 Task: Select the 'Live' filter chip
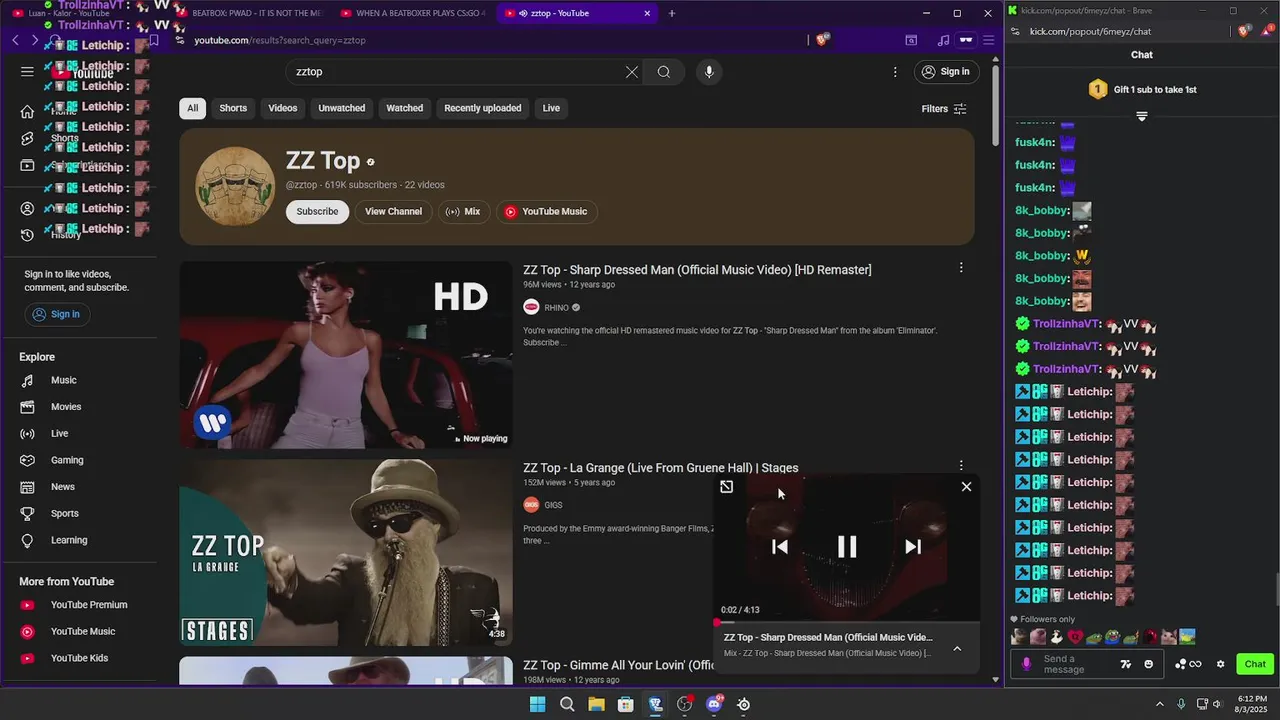(x=551, y=108)
